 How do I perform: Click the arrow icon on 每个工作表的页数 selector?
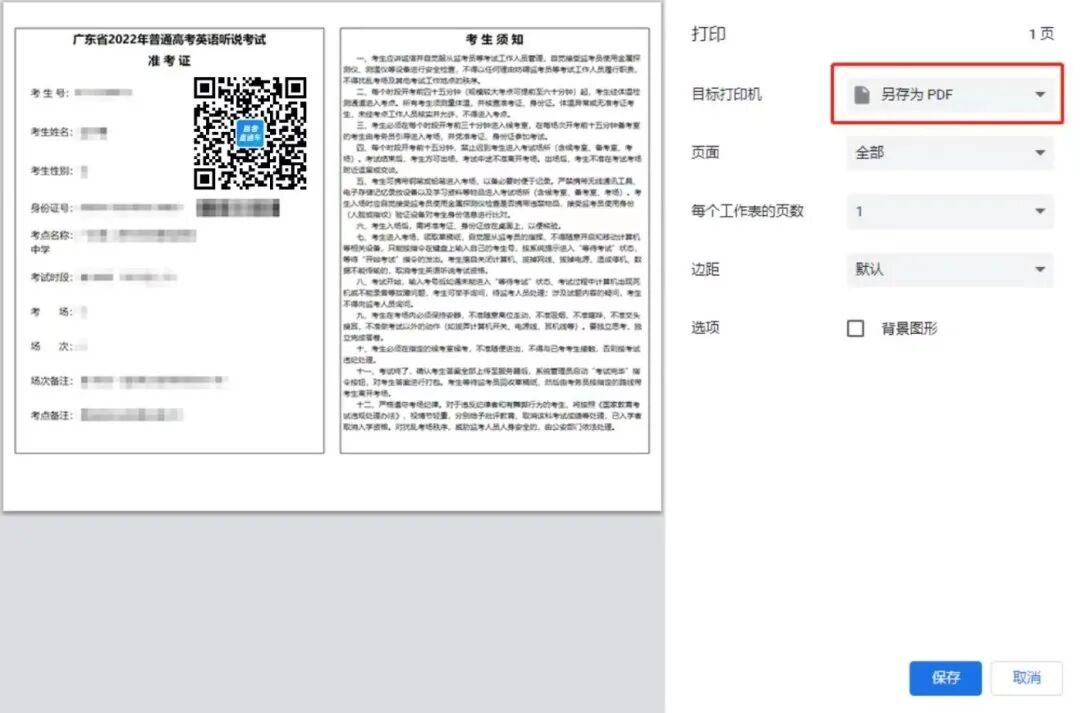coord(1039,211)
